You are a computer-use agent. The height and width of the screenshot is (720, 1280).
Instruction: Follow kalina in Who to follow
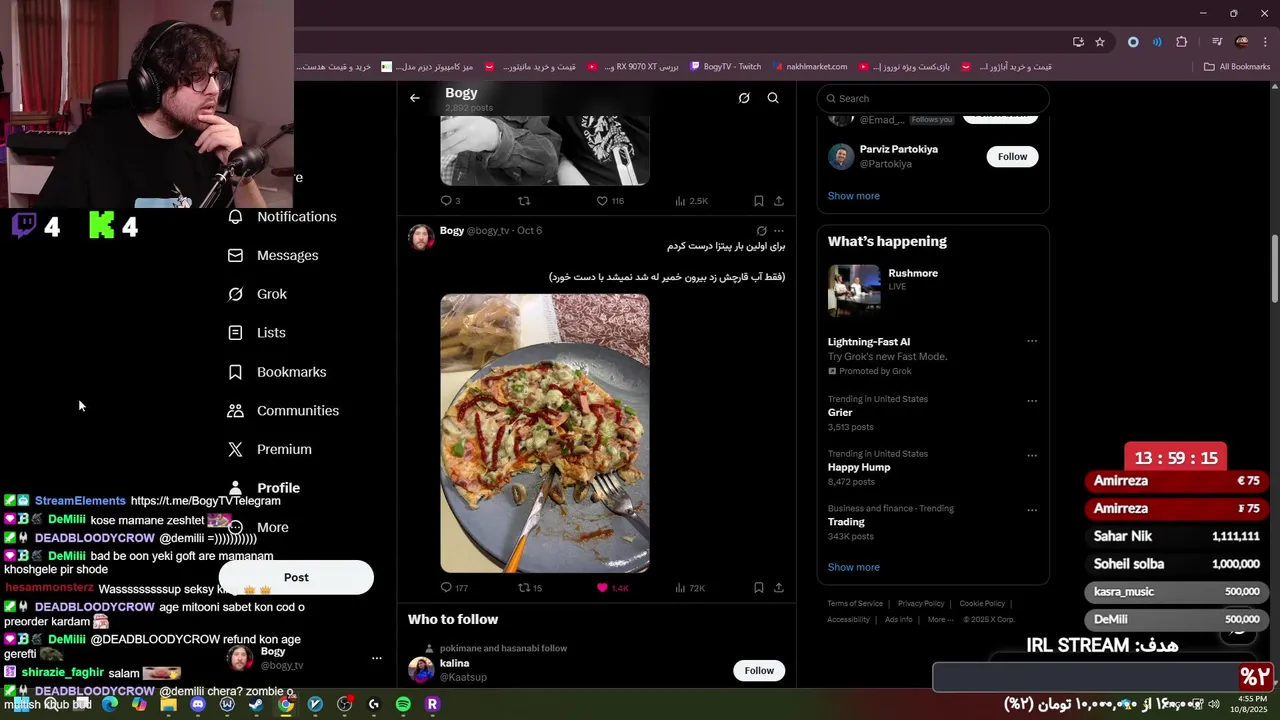point(759,671)
